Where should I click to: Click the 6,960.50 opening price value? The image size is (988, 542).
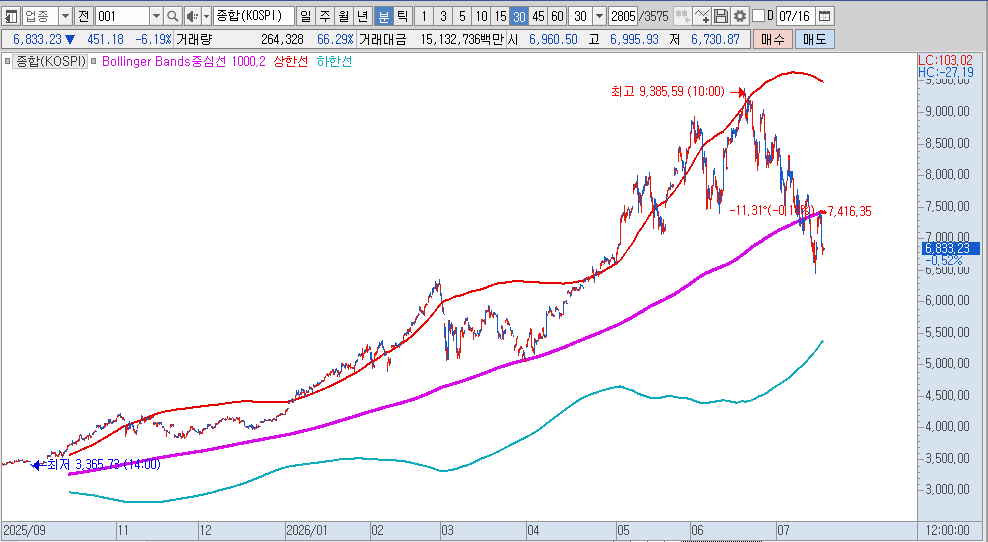(553, 39)
